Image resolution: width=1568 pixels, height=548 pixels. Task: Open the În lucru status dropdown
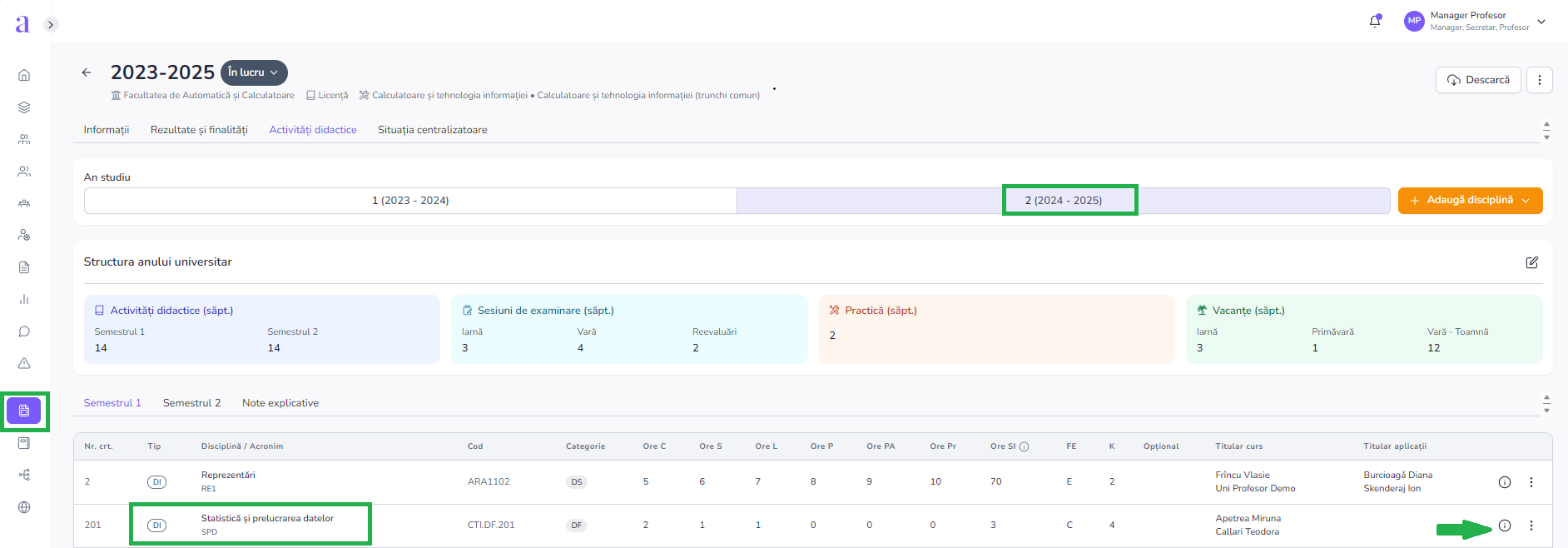click(254, 72)
